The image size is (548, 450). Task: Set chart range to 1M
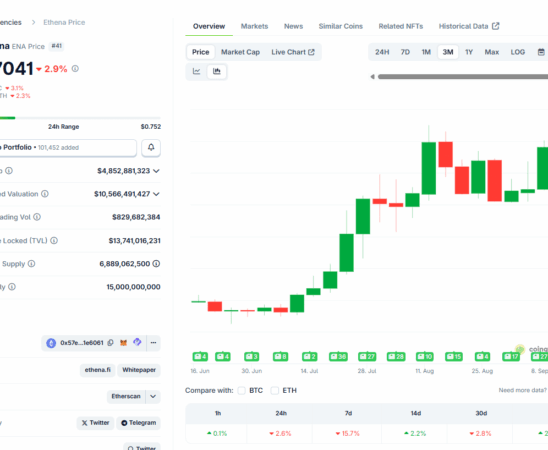click(426, 52)
